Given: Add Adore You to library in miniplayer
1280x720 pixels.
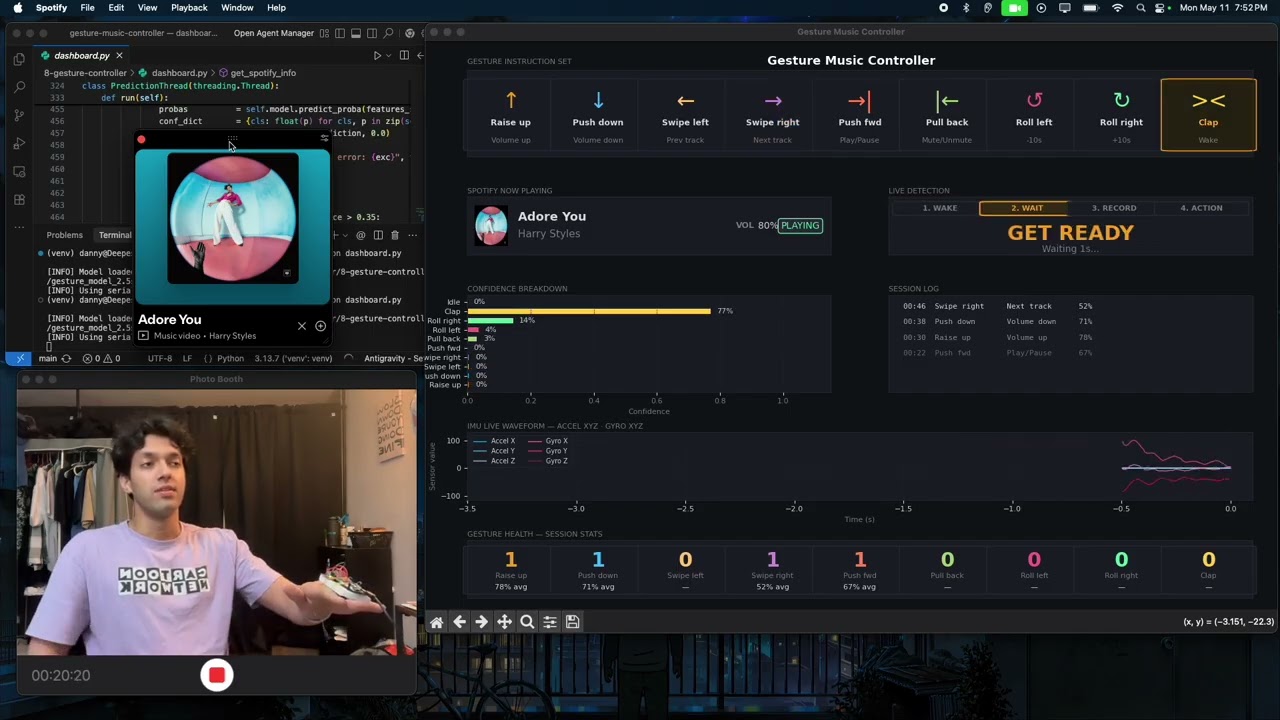Looking at the screenshot, I should [320, 326].
